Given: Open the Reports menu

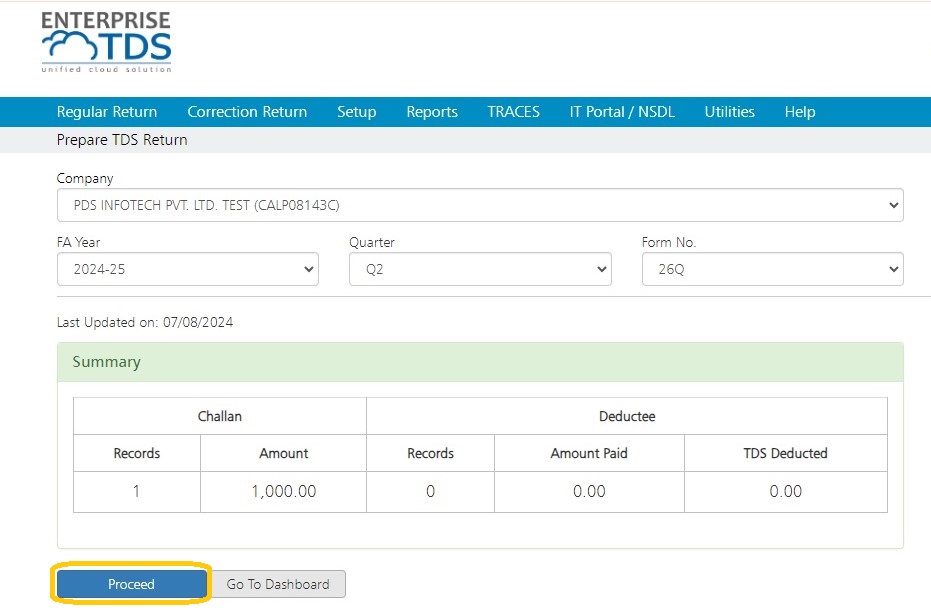Looking at the screenshot, I should [432, 112].
